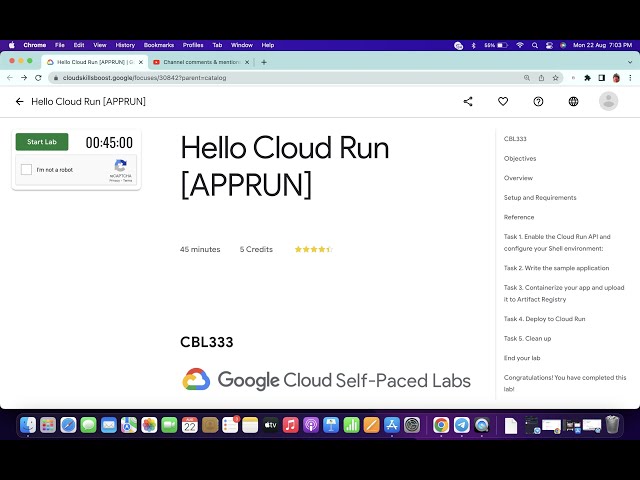Image resolution: width=640 pixels, height=480 pixels.
Task: Go to the Overview section link
Action: click(518, 178)
